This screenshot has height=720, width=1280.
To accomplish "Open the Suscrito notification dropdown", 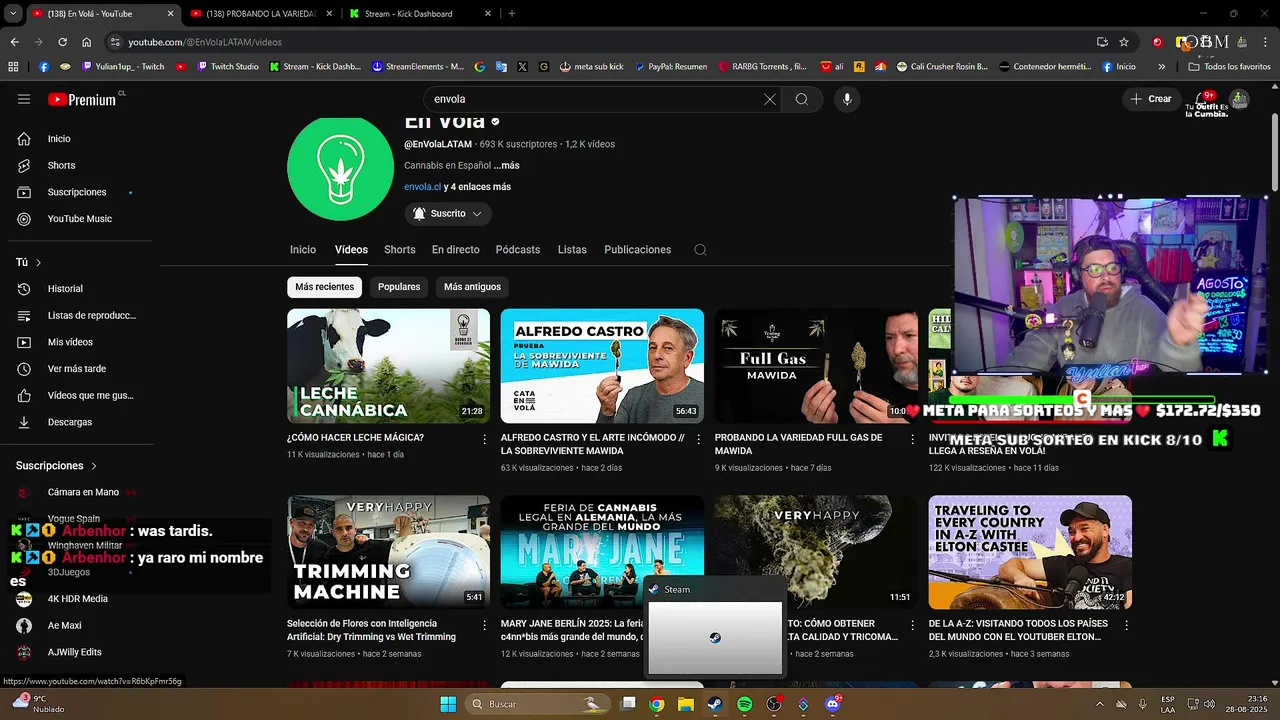I will pos(448,213).
